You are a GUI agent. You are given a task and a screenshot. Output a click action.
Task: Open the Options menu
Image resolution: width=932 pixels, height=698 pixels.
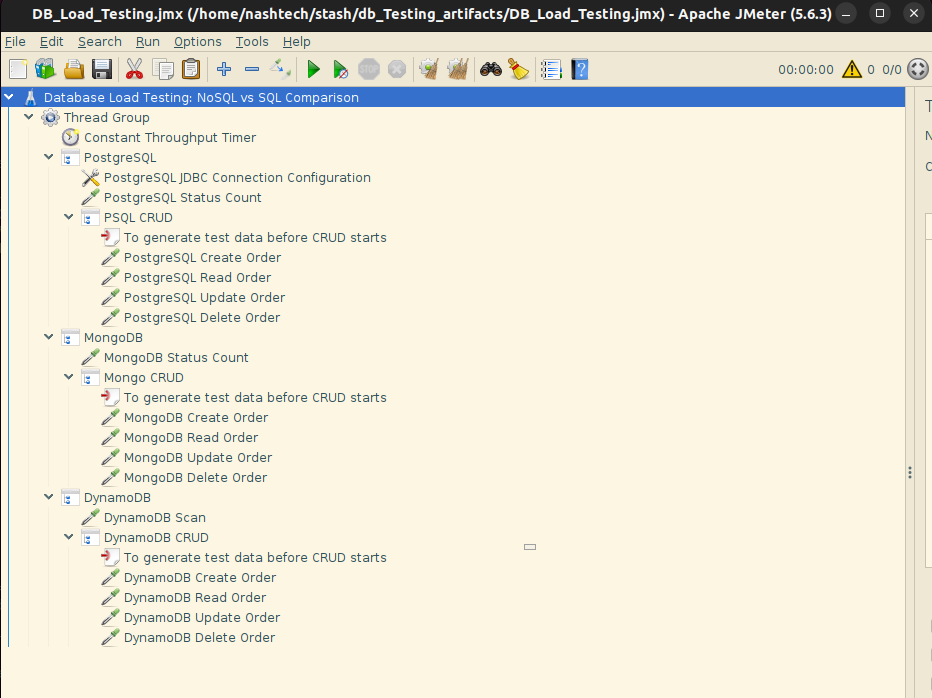(197, 42)
